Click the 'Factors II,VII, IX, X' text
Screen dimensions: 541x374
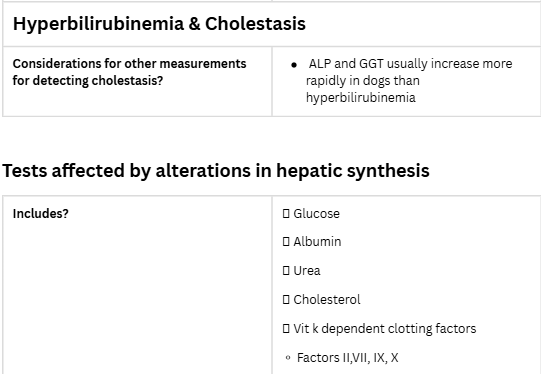(348, 358)
